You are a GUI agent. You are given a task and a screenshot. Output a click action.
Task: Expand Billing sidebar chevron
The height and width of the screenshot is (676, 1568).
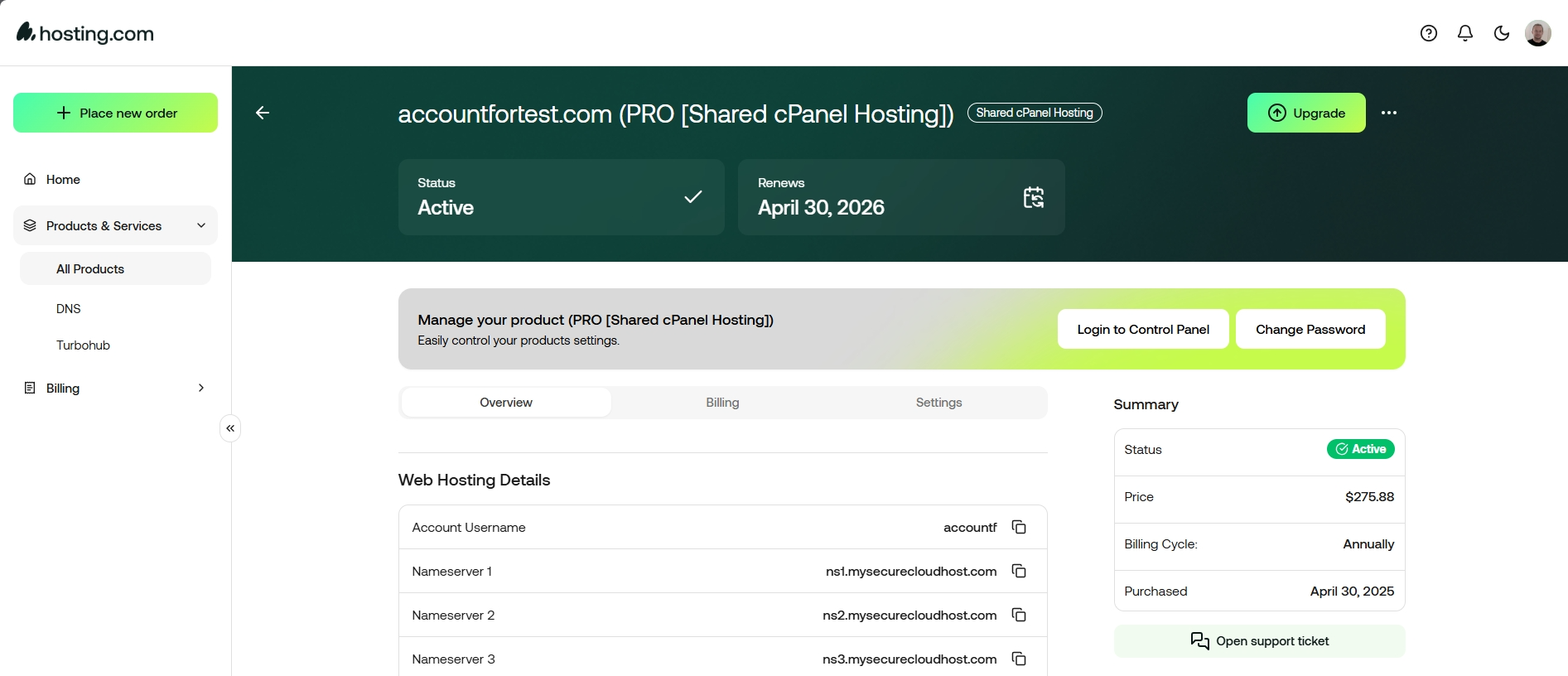coord(201,388)
